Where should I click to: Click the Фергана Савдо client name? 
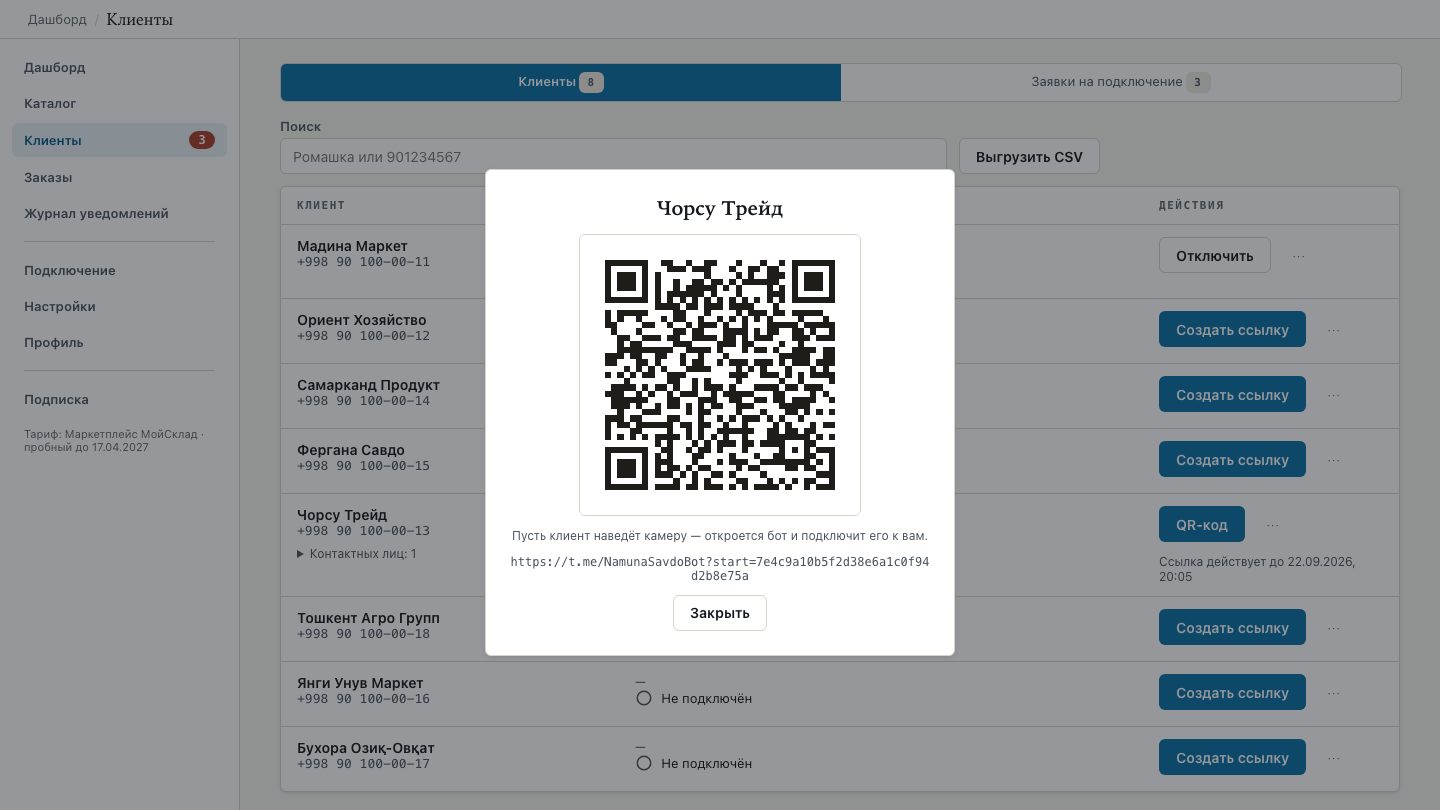(x=351, y=450)
